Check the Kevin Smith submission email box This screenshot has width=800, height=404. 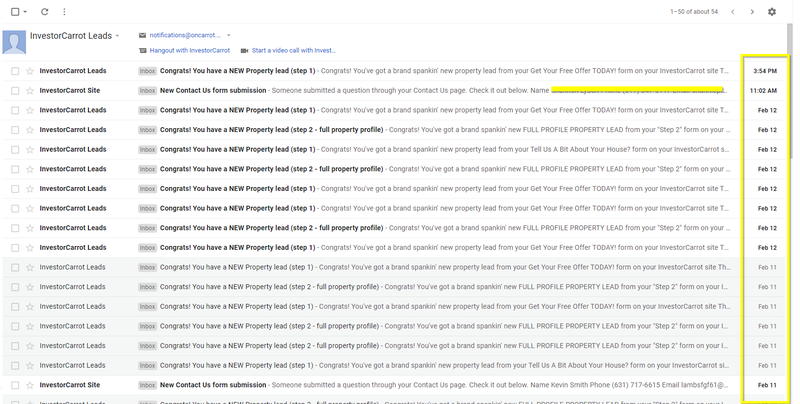pyautogui.click(x=15, y=385)
